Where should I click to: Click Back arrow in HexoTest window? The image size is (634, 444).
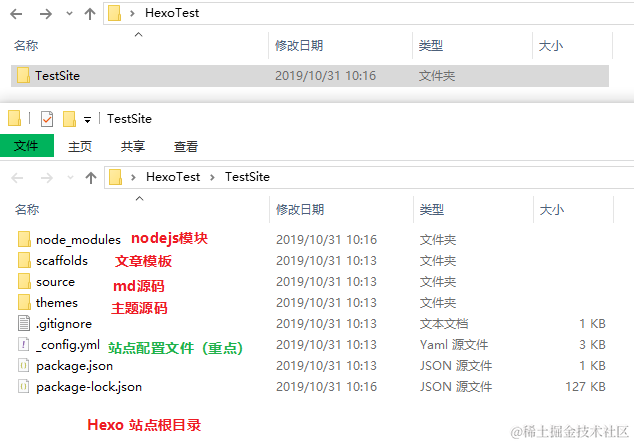16,14
